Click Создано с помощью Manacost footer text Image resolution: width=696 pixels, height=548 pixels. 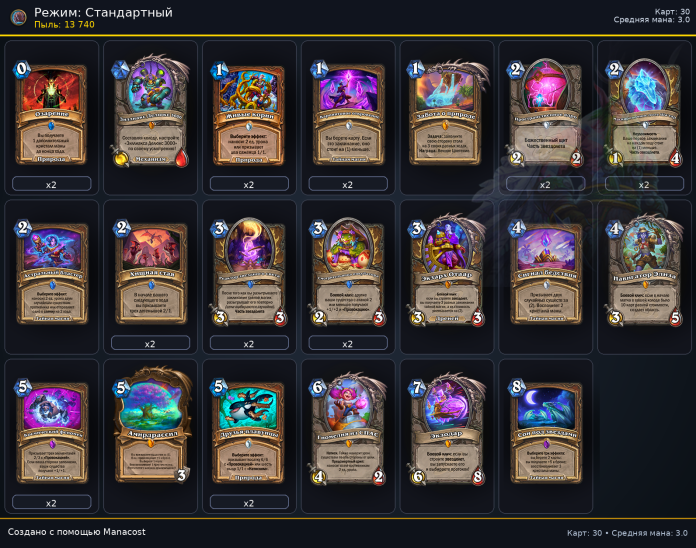[x=76, y=532]
